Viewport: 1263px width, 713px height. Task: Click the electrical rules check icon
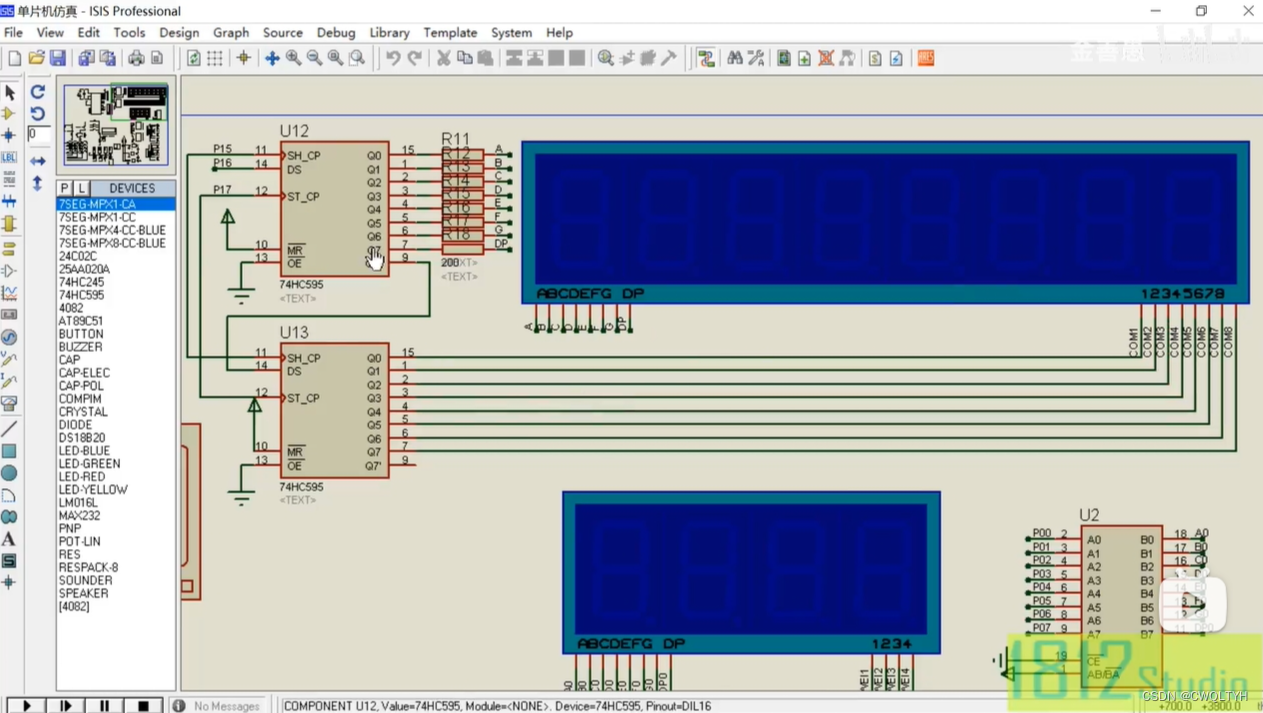(x=896, y=59)
